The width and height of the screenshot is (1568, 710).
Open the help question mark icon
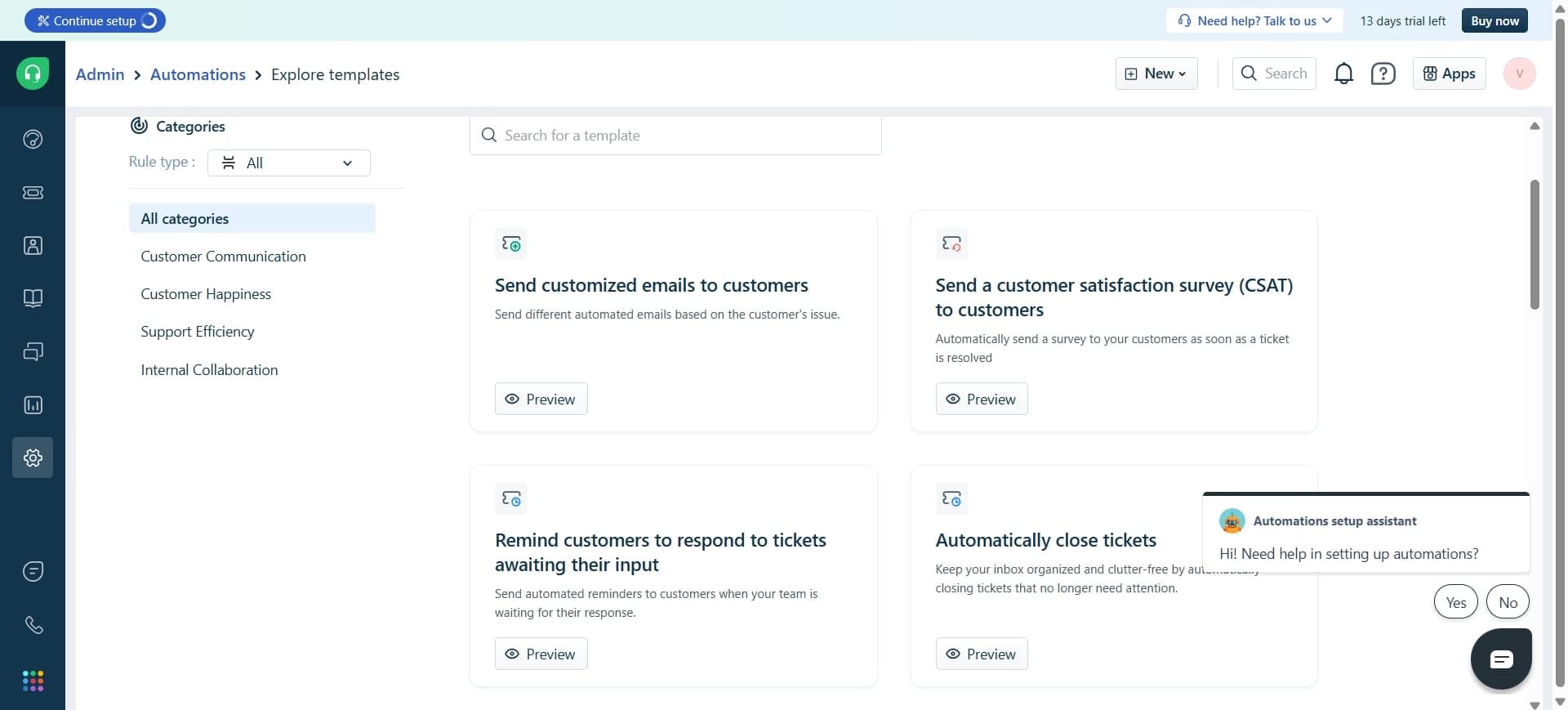[1383, 74]
